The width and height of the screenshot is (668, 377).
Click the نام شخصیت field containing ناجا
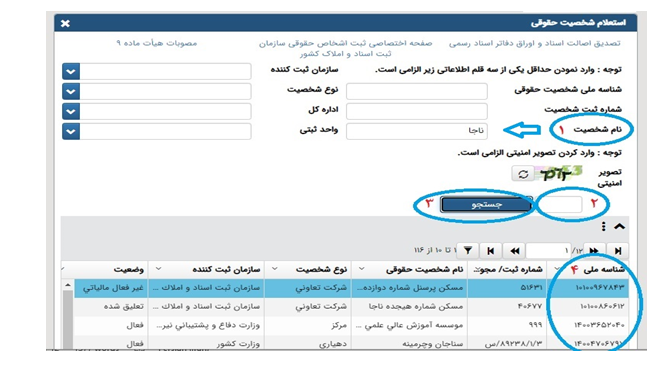pyautogui.click(x=417, y=131)
